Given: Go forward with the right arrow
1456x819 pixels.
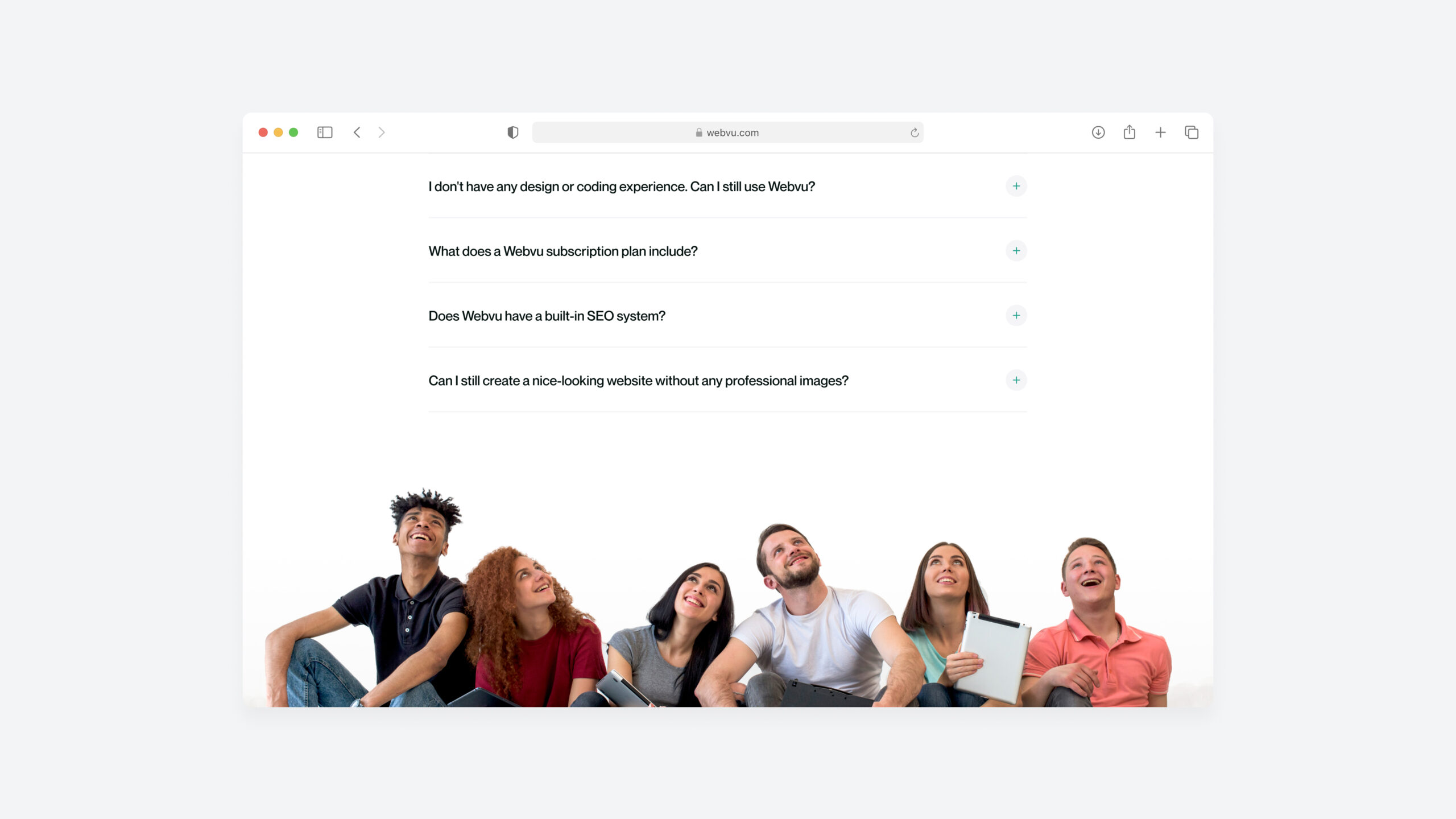Looking at the screenshot, I should (382, 133).
